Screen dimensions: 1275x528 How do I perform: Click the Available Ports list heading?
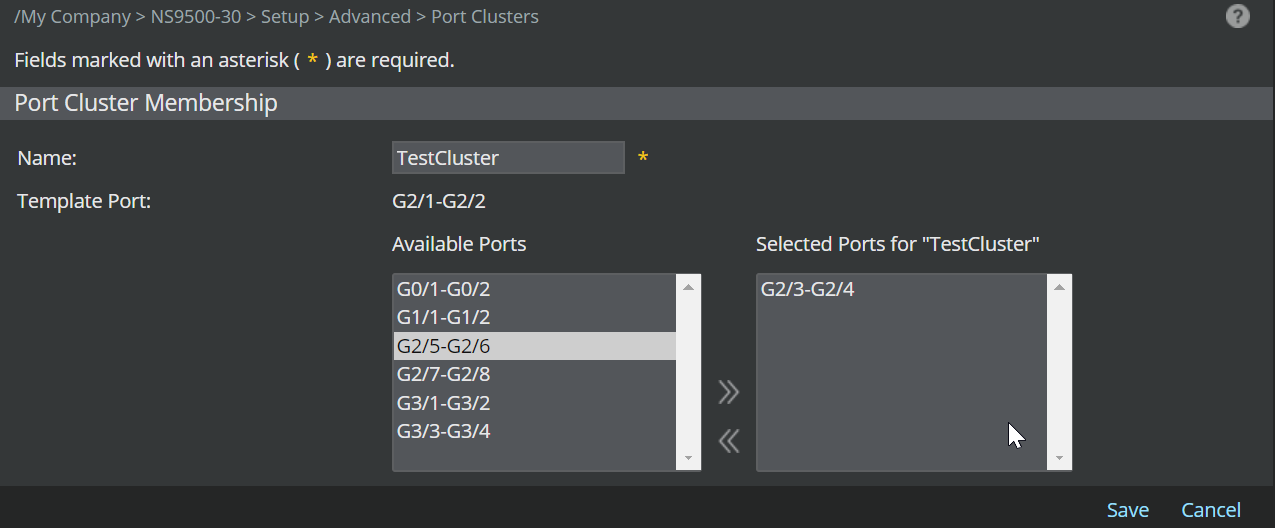coord(459,244)
